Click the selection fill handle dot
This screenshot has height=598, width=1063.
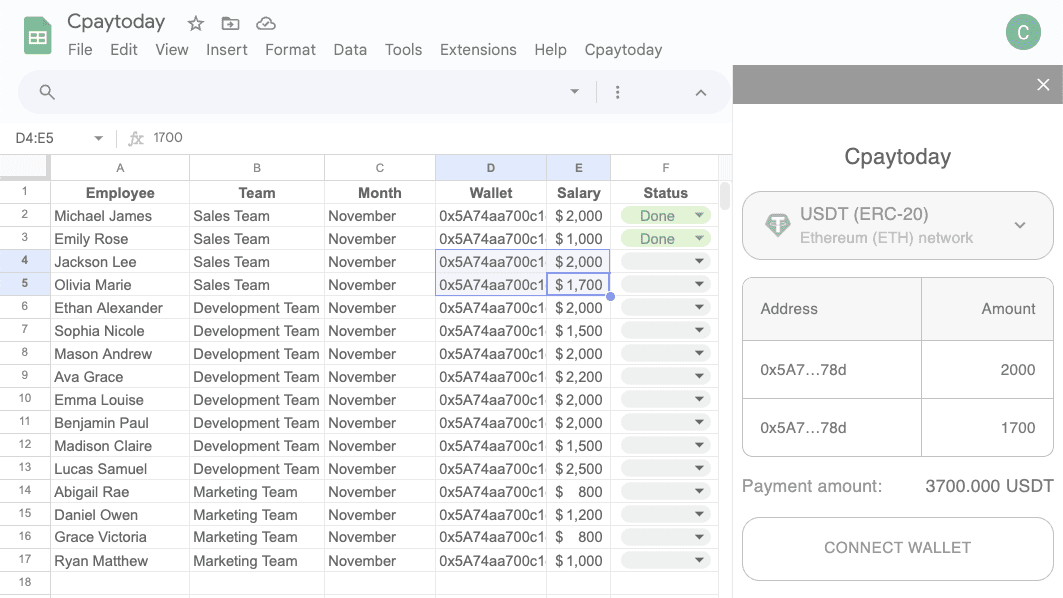click(610, 296)
